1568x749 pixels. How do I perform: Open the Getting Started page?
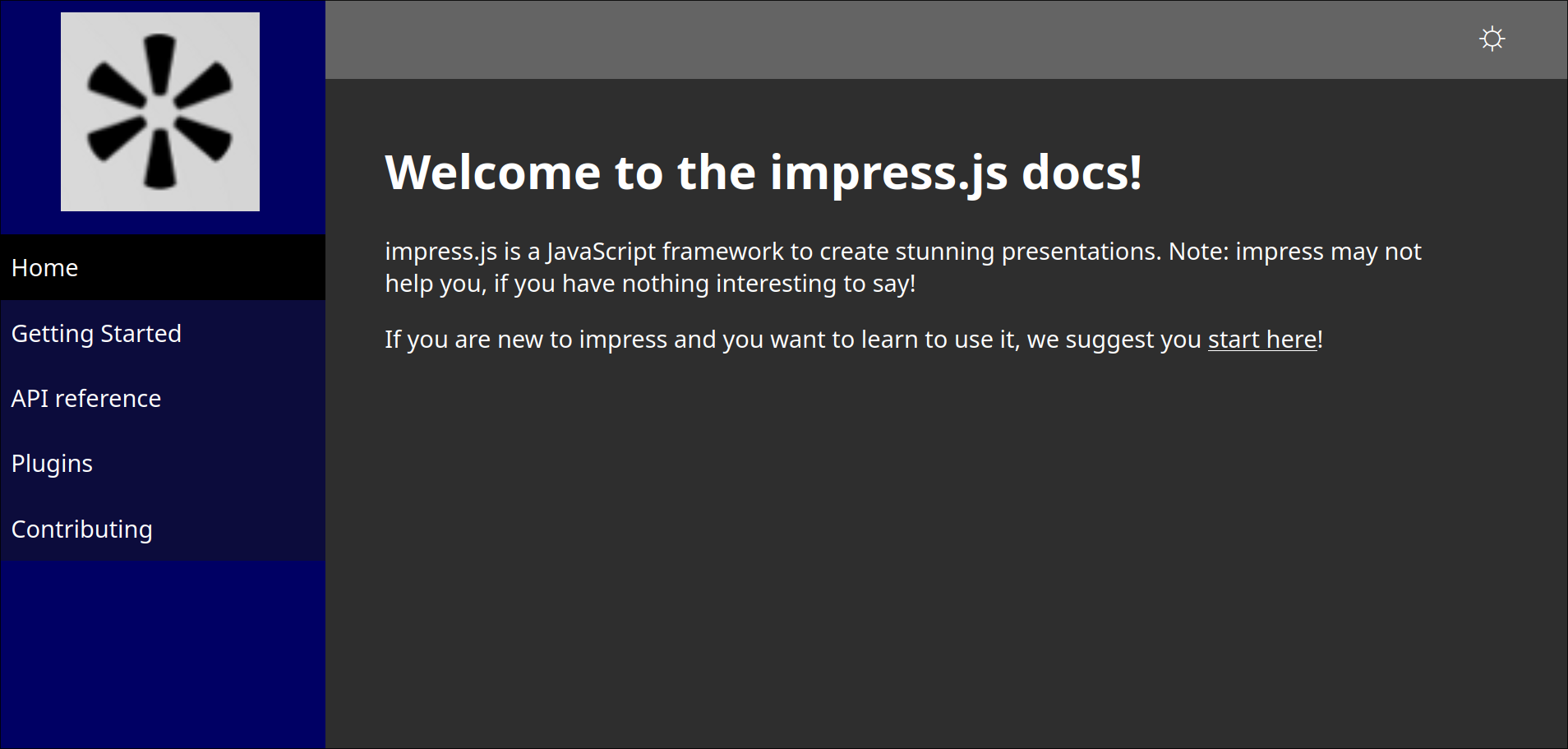pos(96,334)
